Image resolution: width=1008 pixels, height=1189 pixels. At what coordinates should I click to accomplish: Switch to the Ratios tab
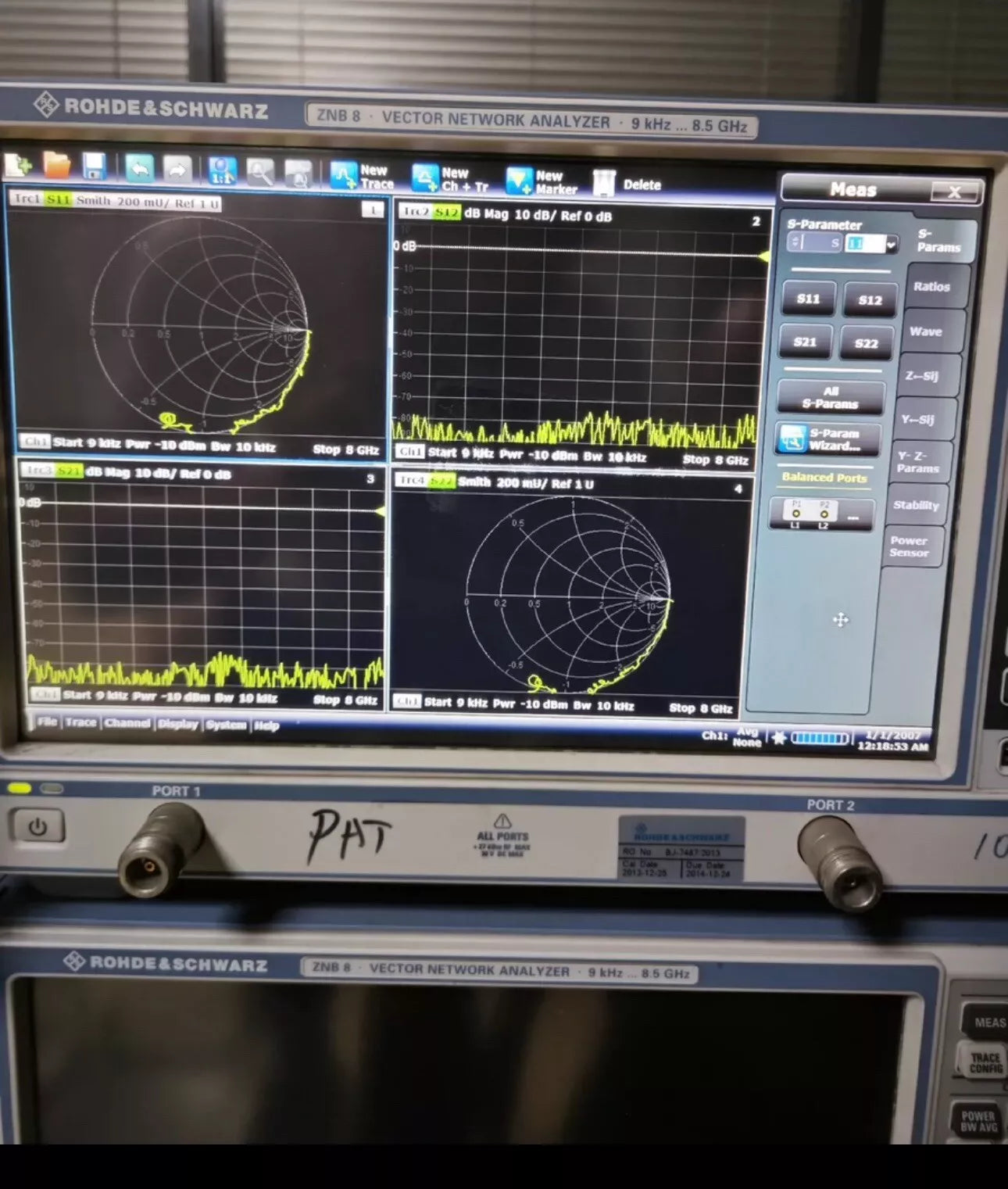point(931,287)
